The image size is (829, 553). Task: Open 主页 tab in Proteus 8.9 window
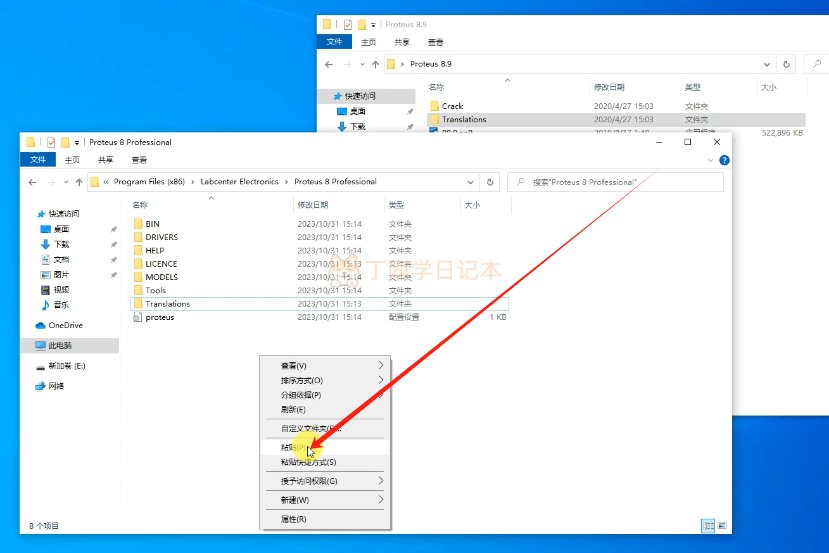(369, 42)
